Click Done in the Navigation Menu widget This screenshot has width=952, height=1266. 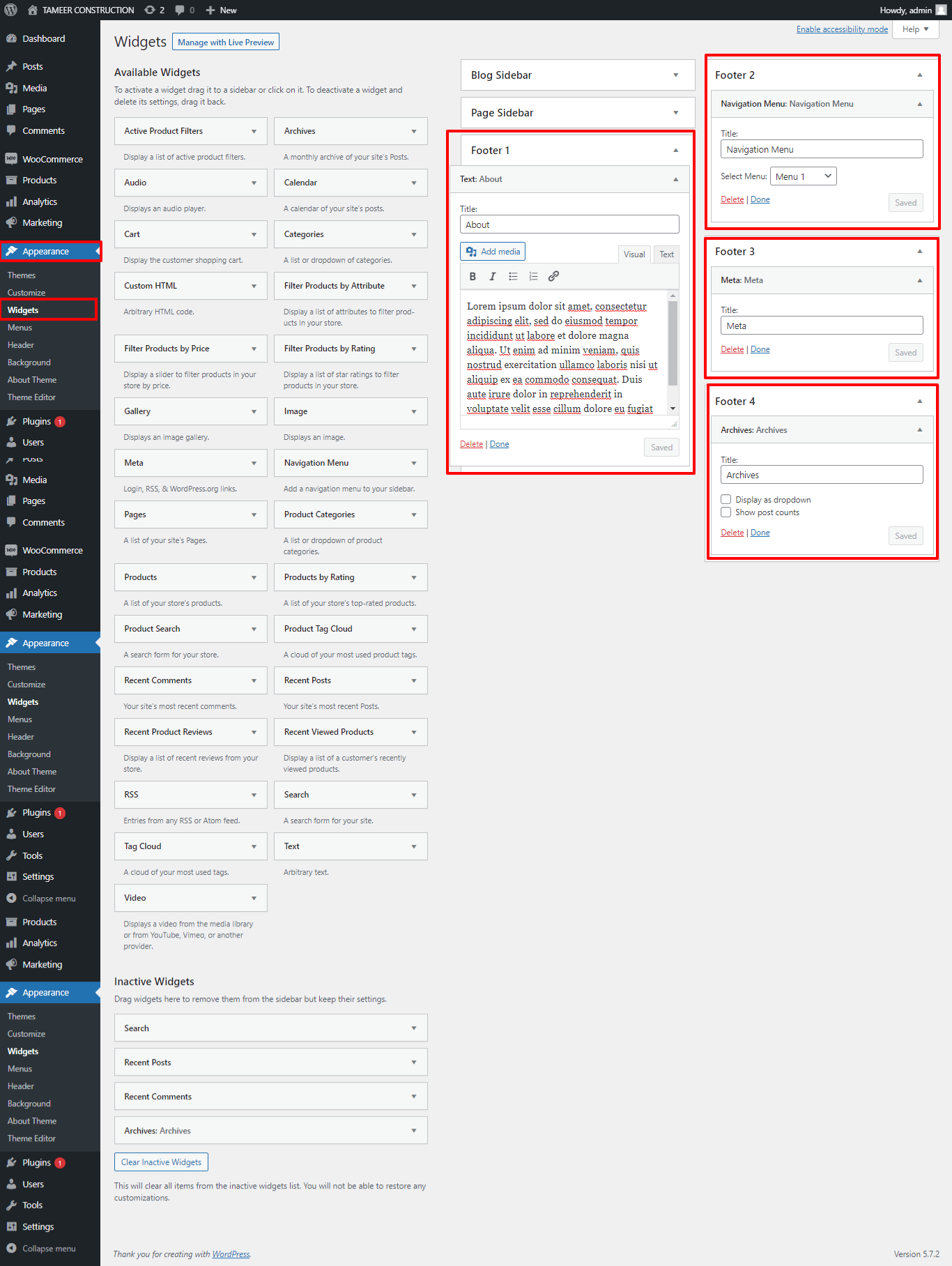click(x=760, y=199)
